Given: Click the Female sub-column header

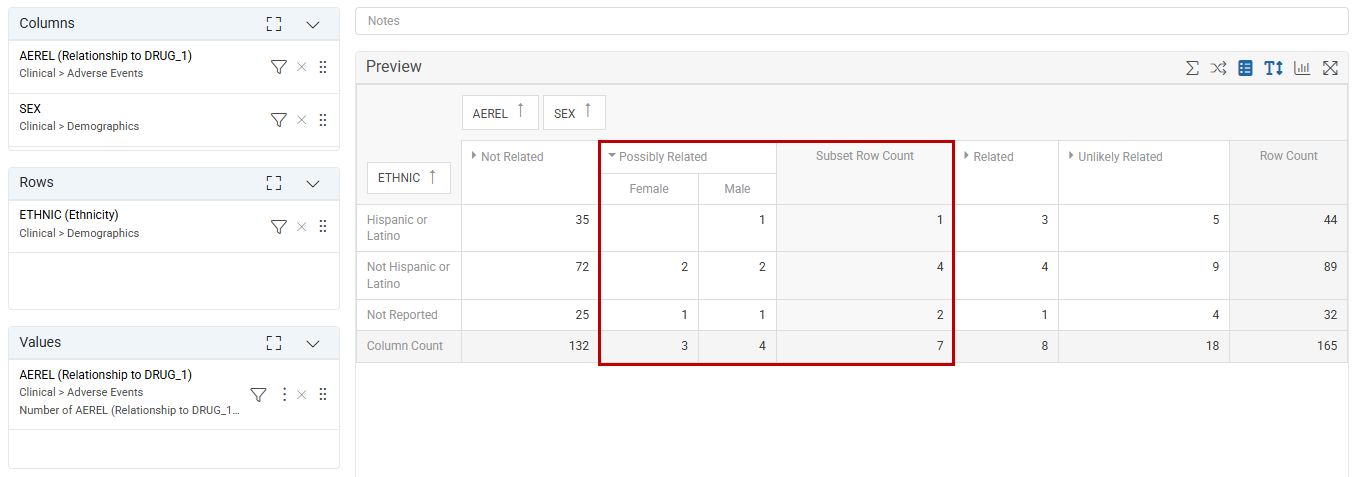Looking at the screenshot, I should [649, 189].
